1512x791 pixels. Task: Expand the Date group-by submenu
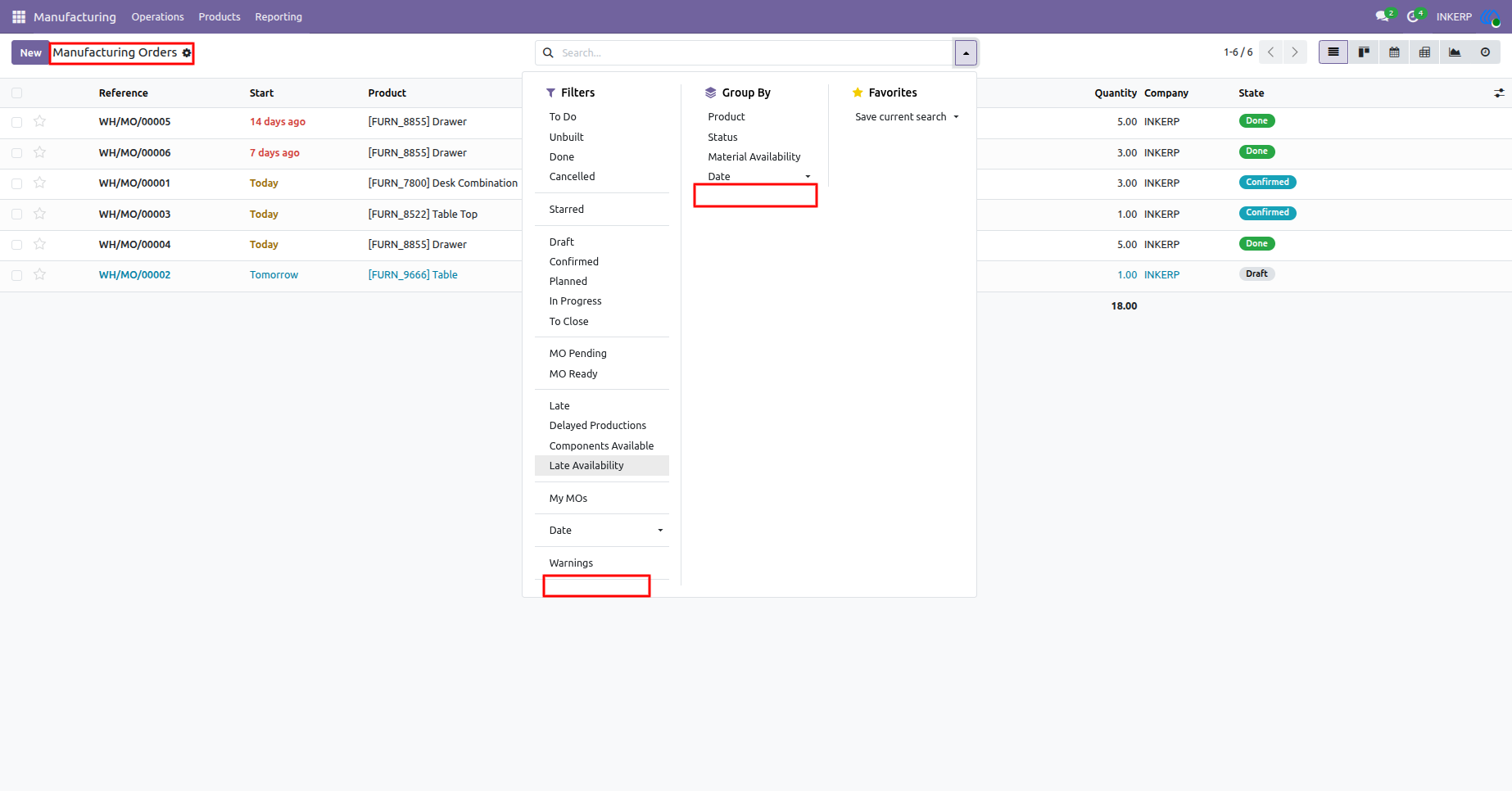coord(755,177)
